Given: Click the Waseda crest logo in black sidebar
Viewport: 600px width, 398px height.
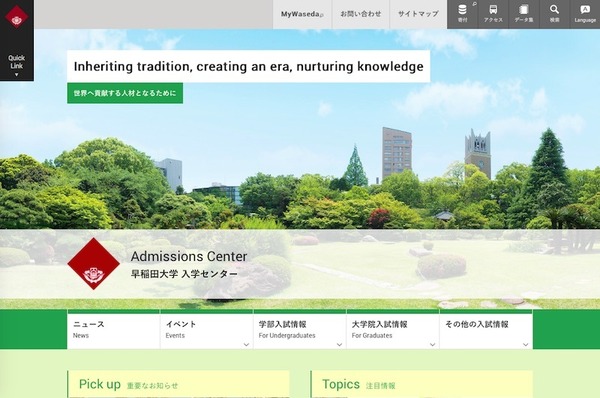Looking at the screenshot, I should 16,16.
